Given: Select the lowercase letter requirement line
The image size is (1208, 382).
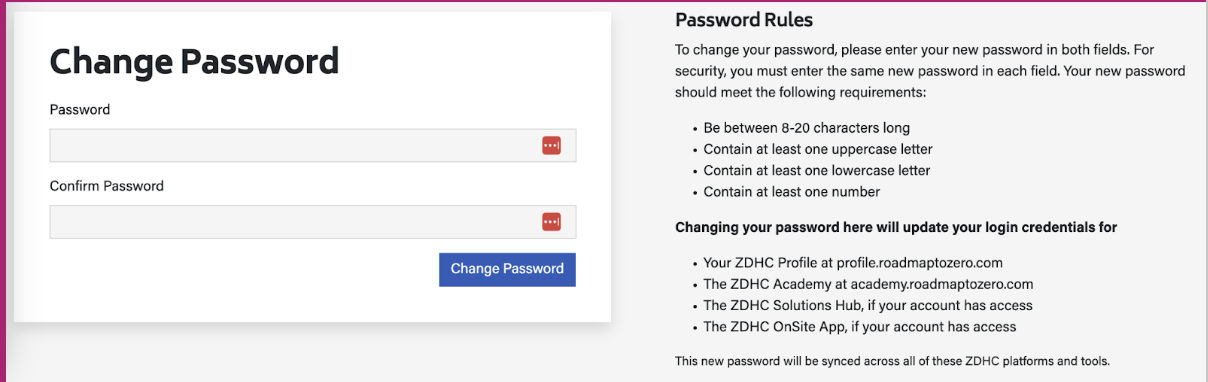Looking at the screenshot, I should [x=817, y=170].
